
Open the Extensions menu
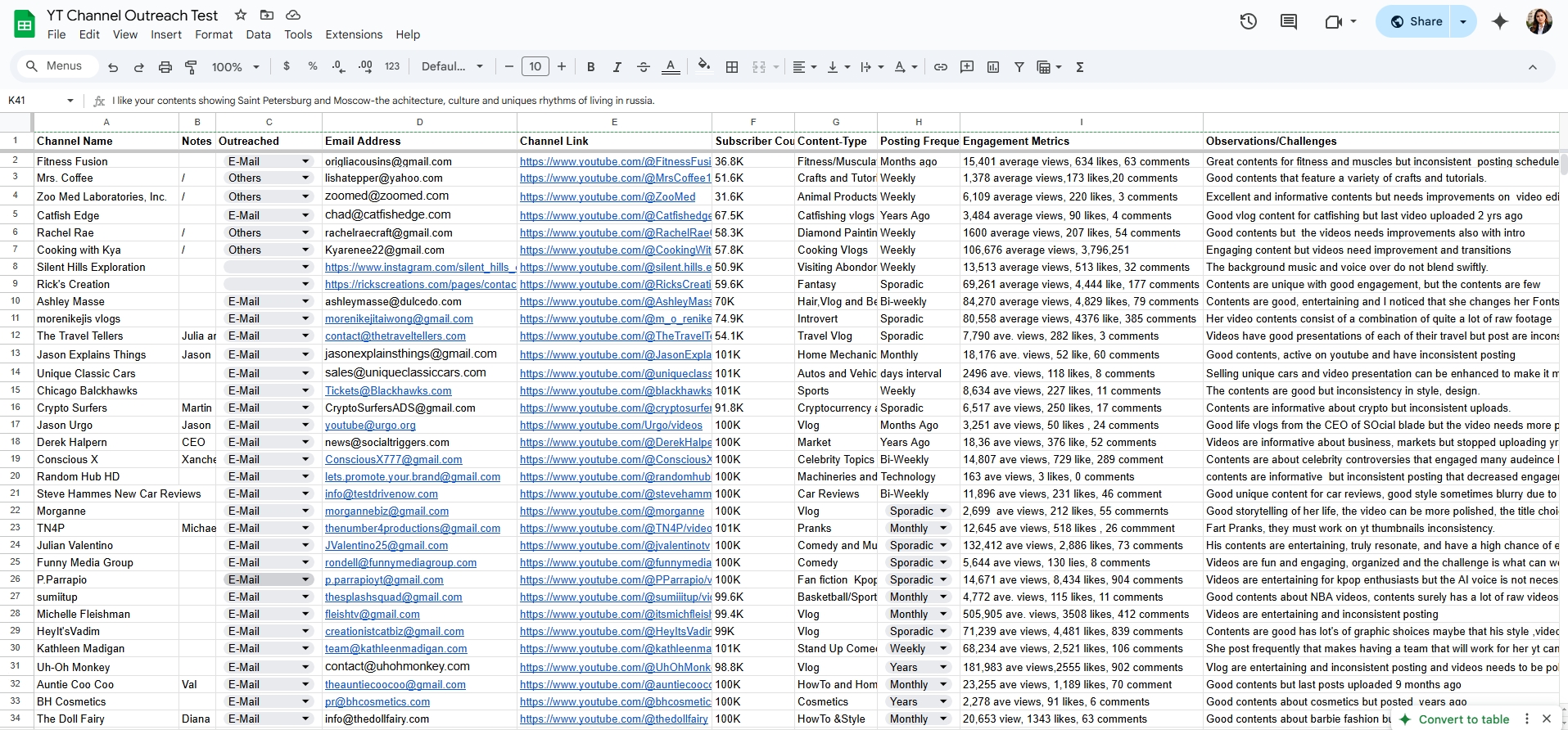pos(354,34)
